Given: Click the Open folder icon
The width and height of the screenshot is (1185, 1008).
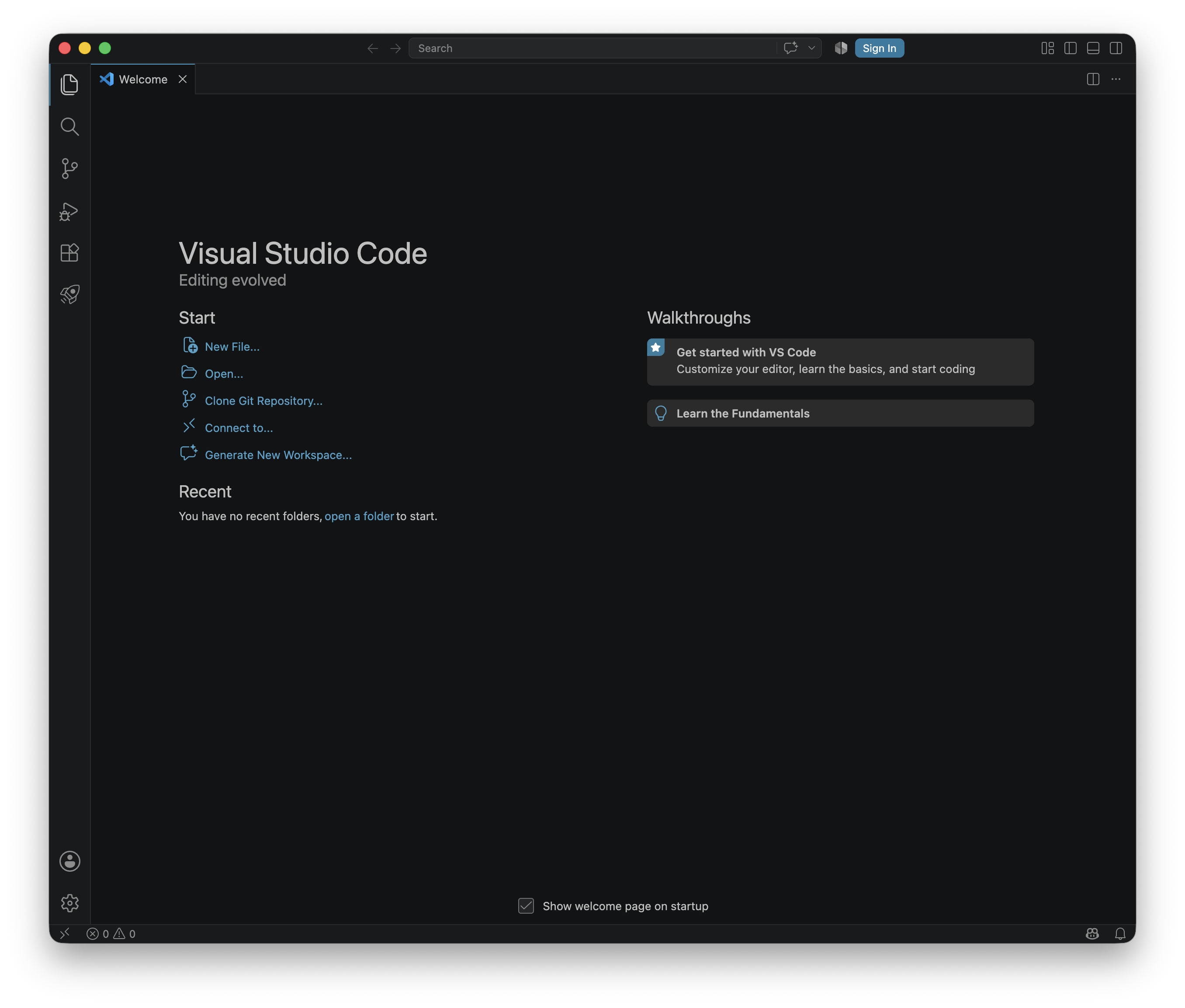Looking at the screenshot, I should (x=189, y=372).
